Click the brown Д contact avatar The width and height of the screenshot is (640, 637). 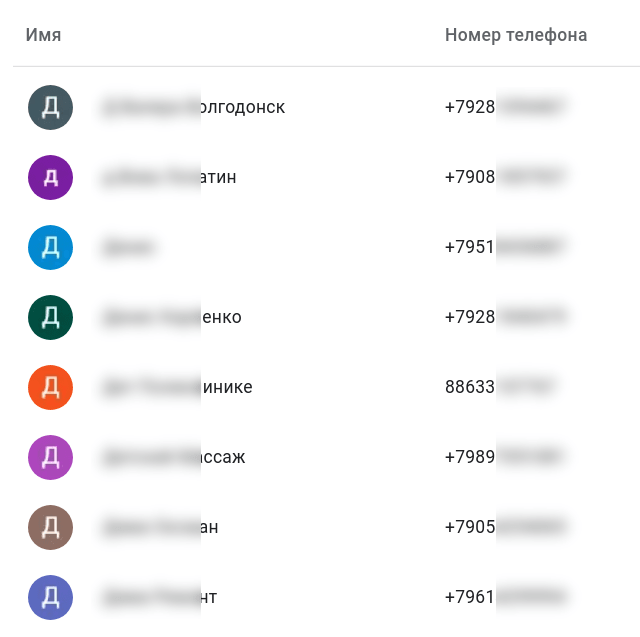(50, 527)
